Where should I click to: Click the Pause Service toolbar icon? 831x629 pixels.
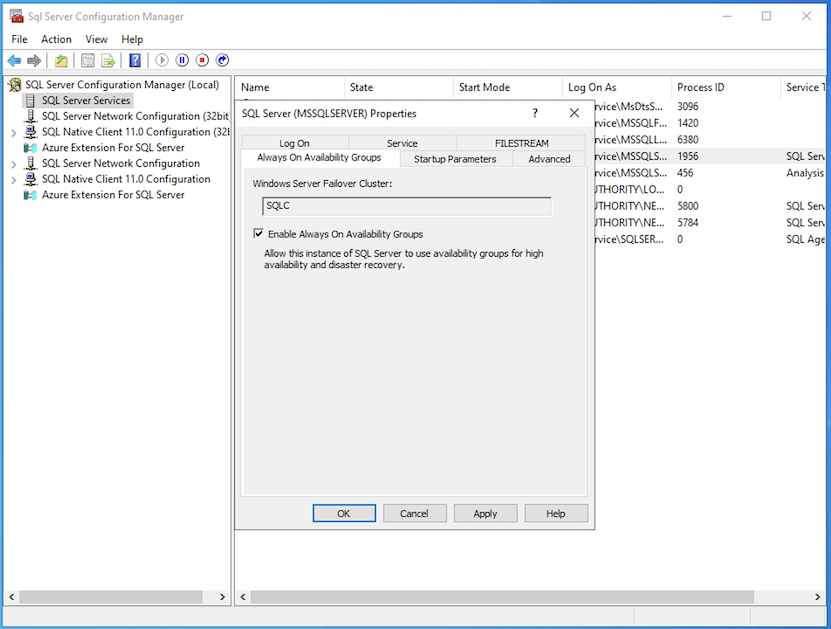(x=182, y=60)
